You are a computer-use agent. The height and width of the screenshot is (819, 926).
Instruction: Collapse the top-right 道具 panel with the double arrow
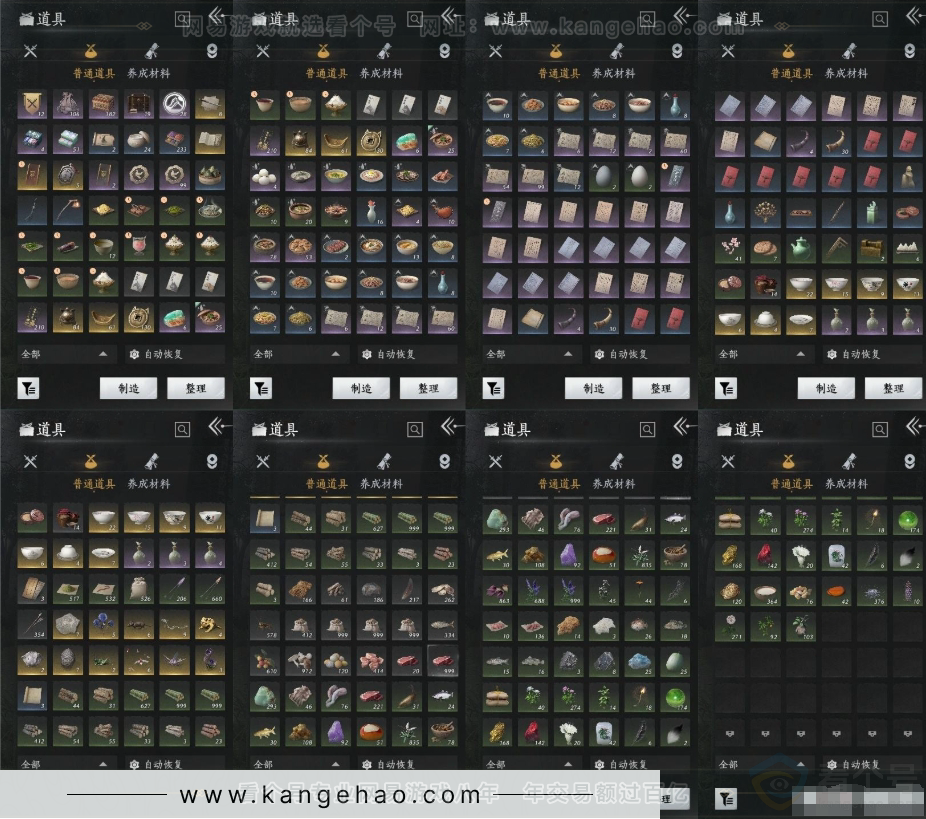914,15
